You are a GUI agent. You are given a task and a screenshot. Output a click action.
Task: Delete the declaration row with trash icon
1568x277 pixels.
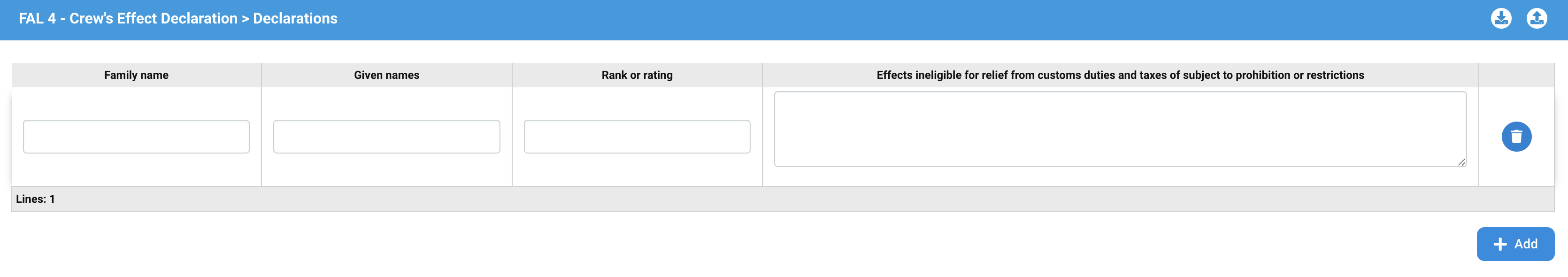click(x=1515, y=136)
